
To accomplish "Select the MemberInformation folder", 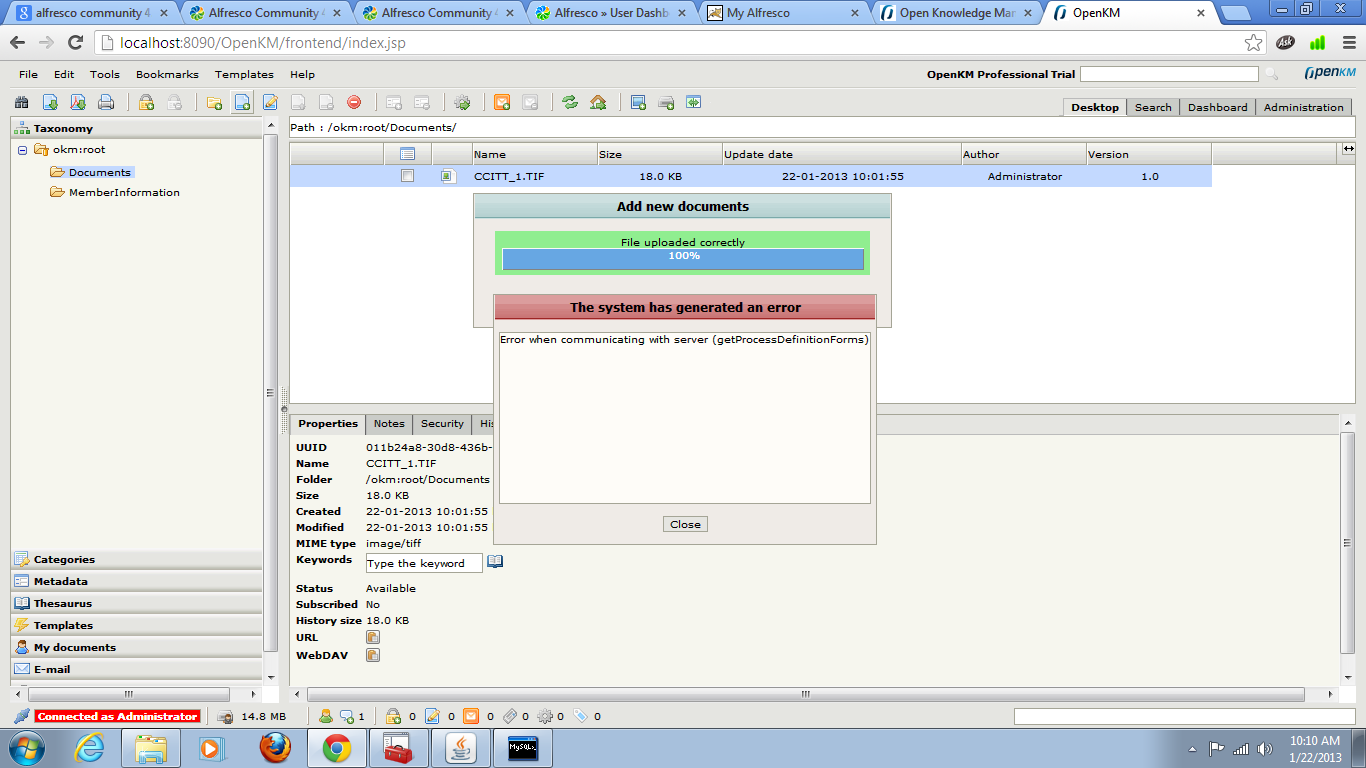I will click(x=124, y=192).
